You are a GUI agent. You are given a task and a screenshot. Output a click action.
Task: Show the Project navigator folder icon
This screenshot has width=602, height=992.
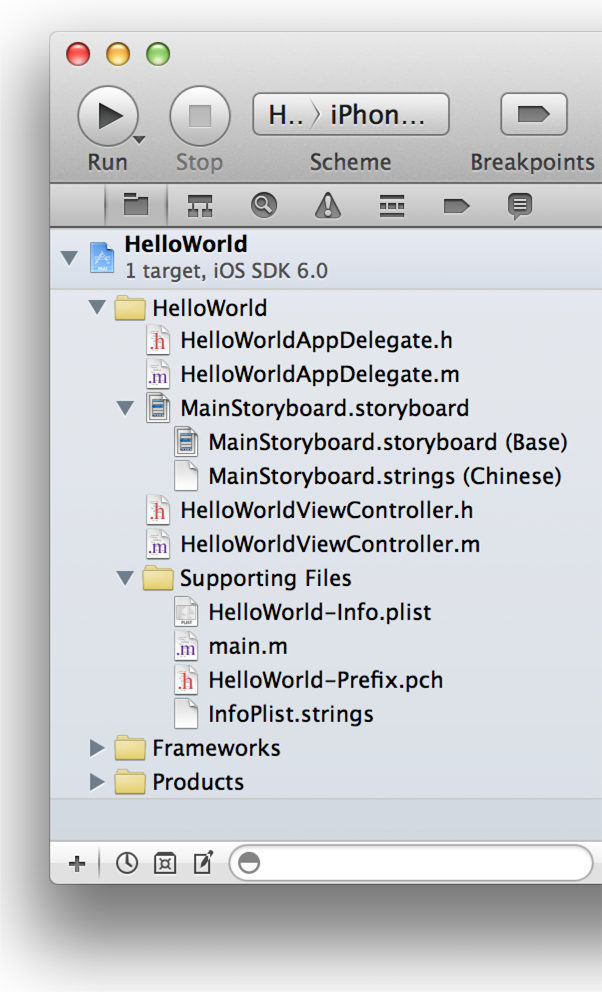135,205
